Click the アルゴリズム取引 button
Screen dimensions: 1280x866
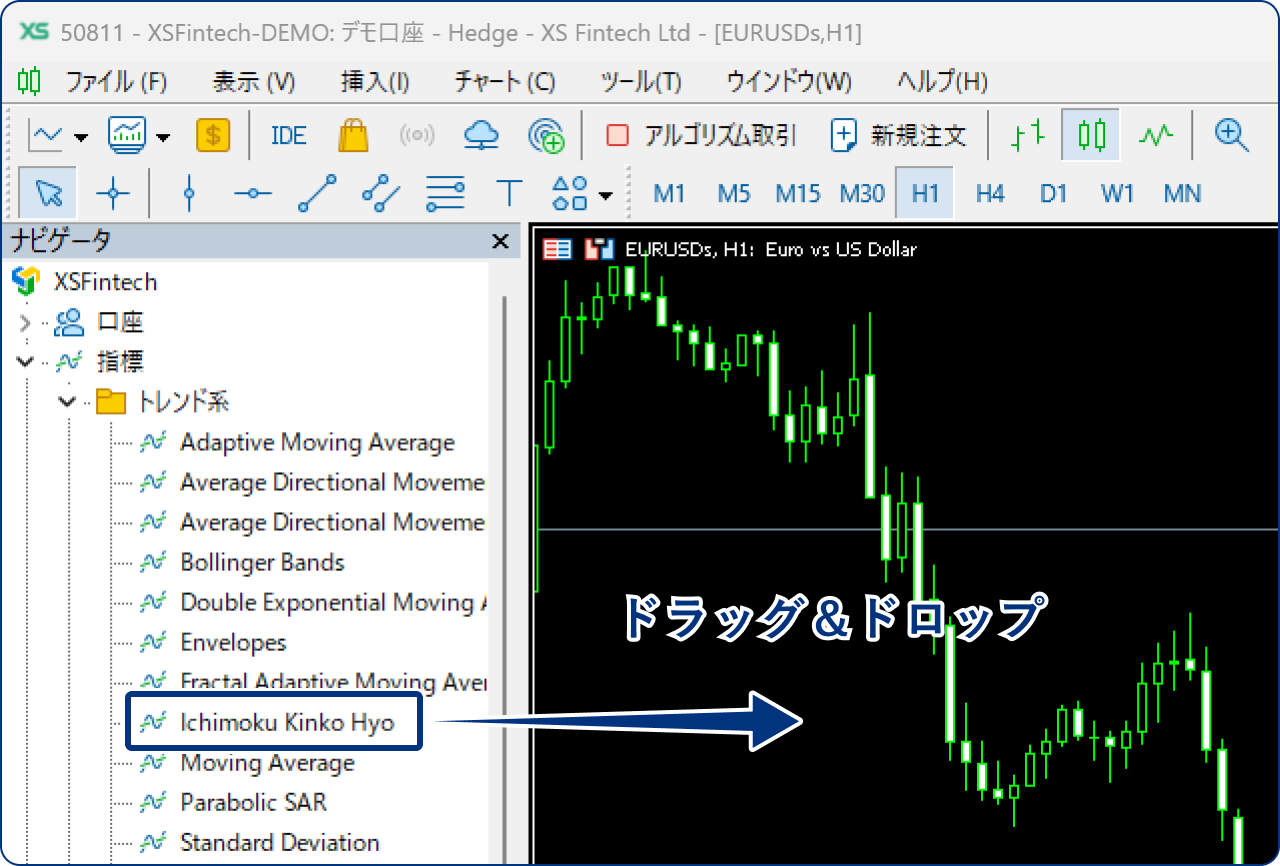coord(701,135)
